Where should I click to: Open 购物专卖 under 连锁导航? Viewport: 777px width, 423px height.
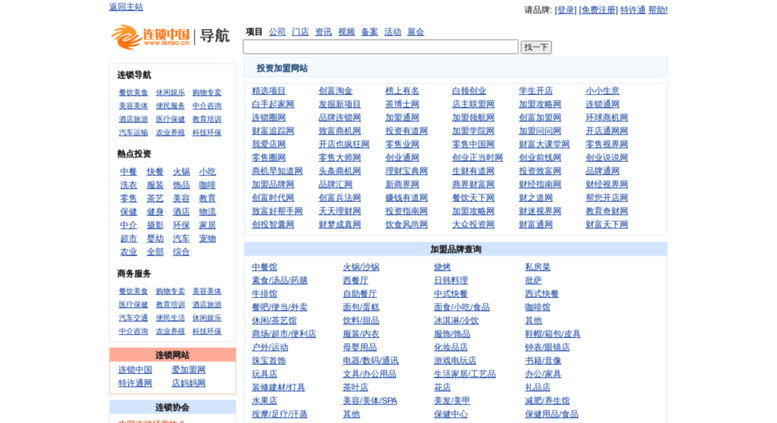pyautogui.click(x=207, y=93)
